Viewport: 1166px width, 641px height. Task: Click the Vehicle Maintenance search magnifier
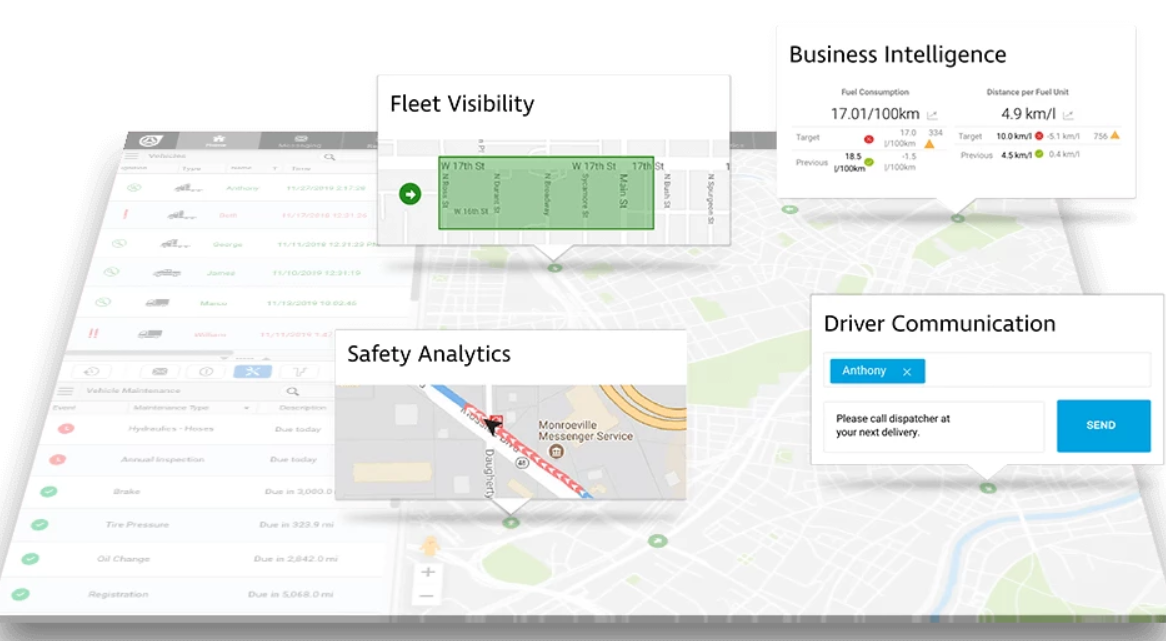[x=292, y=391]
